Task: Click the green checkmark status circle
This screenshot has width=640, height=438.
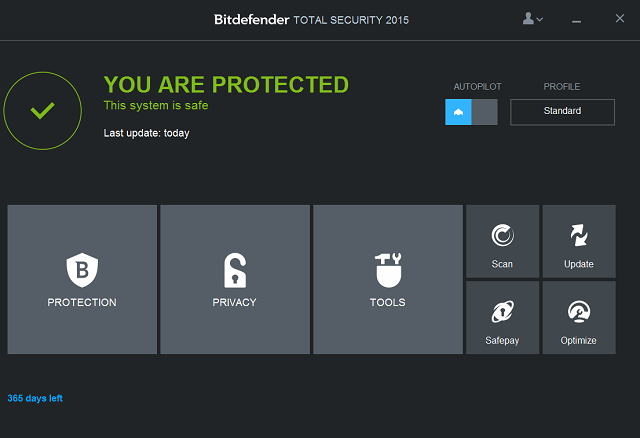Action: (42, 111)
